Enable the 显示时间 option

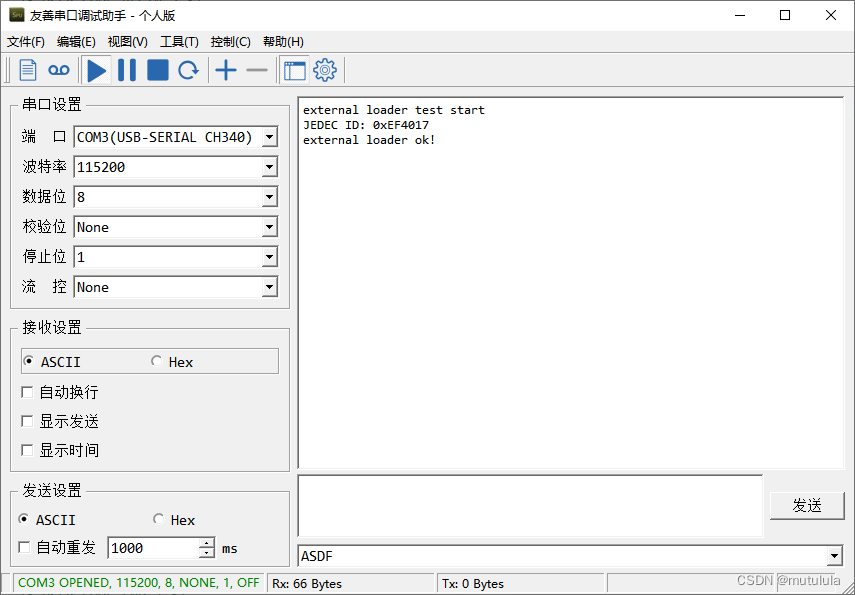[27, 450]
